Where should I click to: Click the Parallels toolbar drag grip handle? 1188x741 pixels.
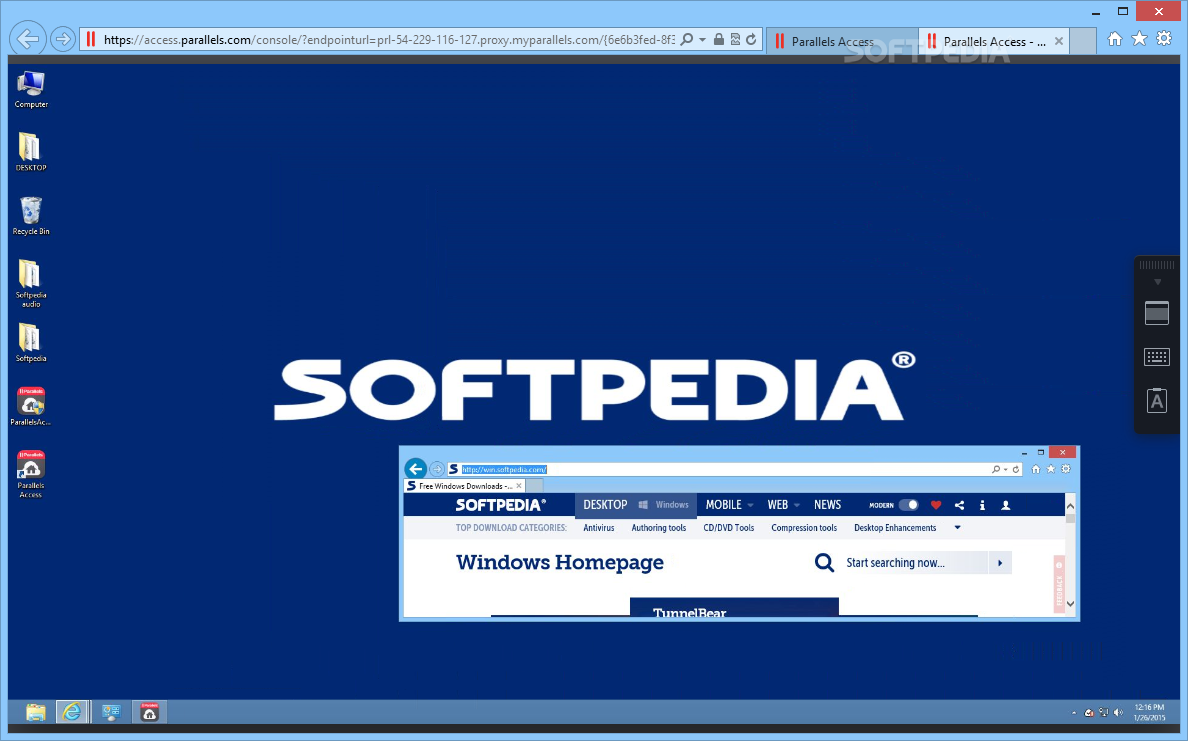[x=1157, y=265]
